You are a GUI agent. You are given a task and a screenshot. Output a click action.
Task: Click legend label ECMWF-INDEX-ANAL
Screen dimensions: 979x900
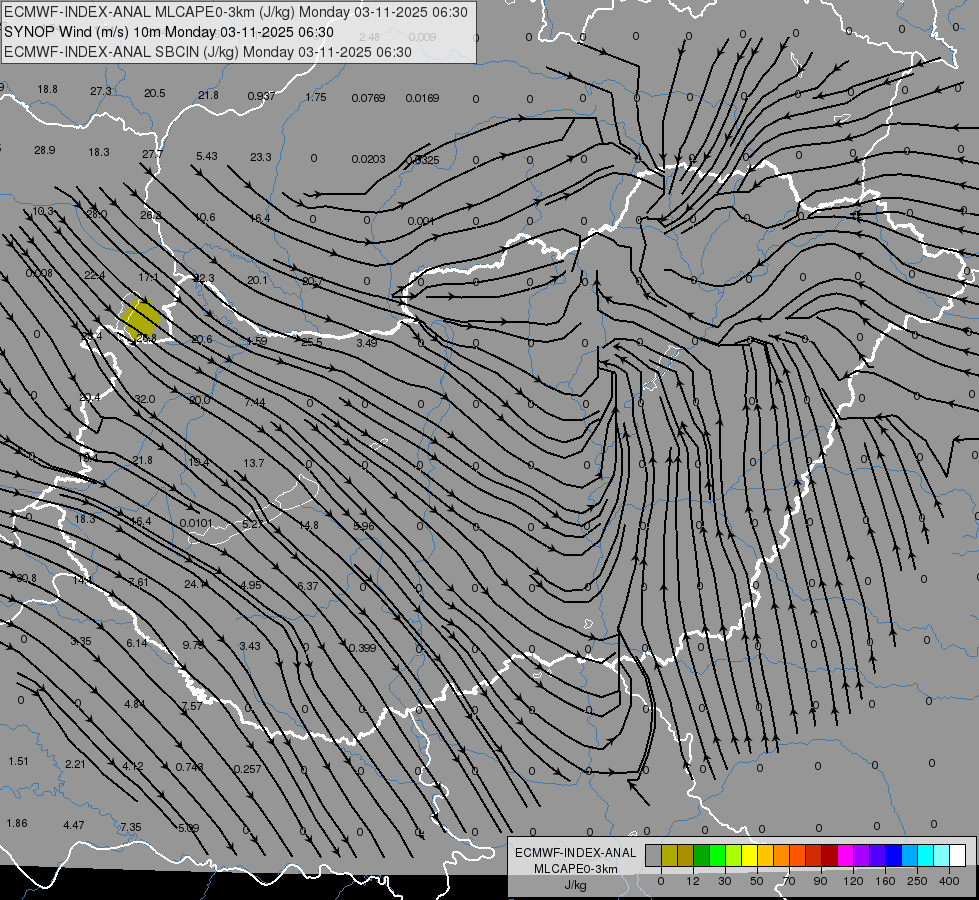tap(576, 853)
